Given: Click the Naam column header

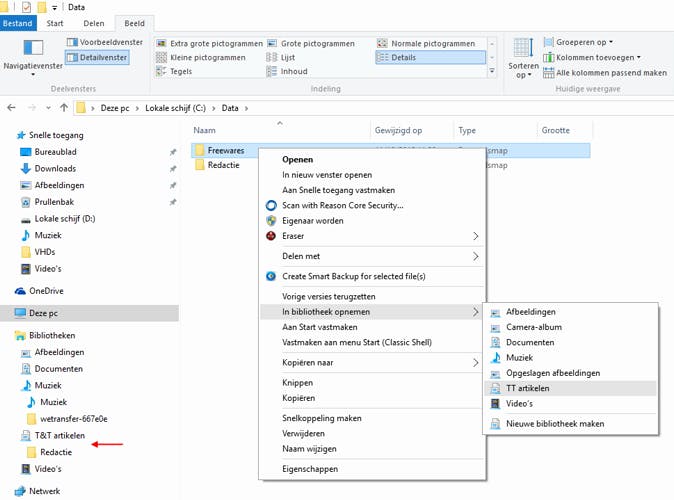Looking at the screenshot, I should 205,130.
